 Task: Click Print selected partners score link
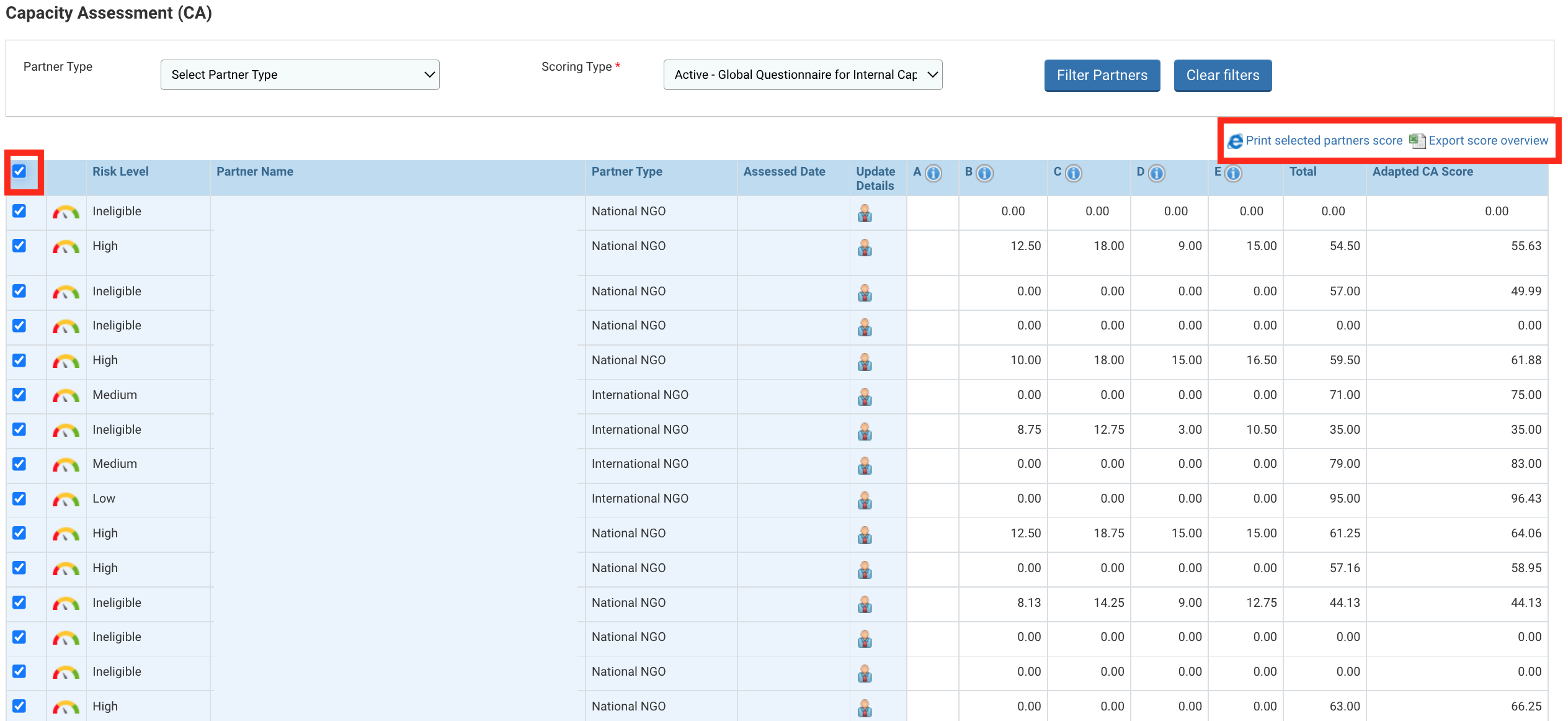coord(1324,141)
